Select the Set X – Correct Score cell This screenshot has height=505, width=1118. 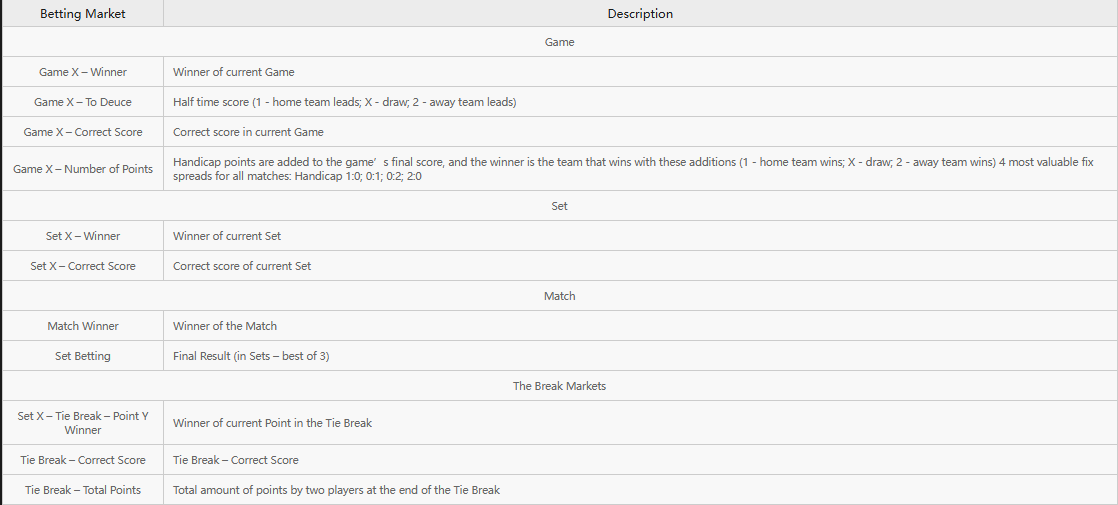pyautogui.click(x=83, y=266)
